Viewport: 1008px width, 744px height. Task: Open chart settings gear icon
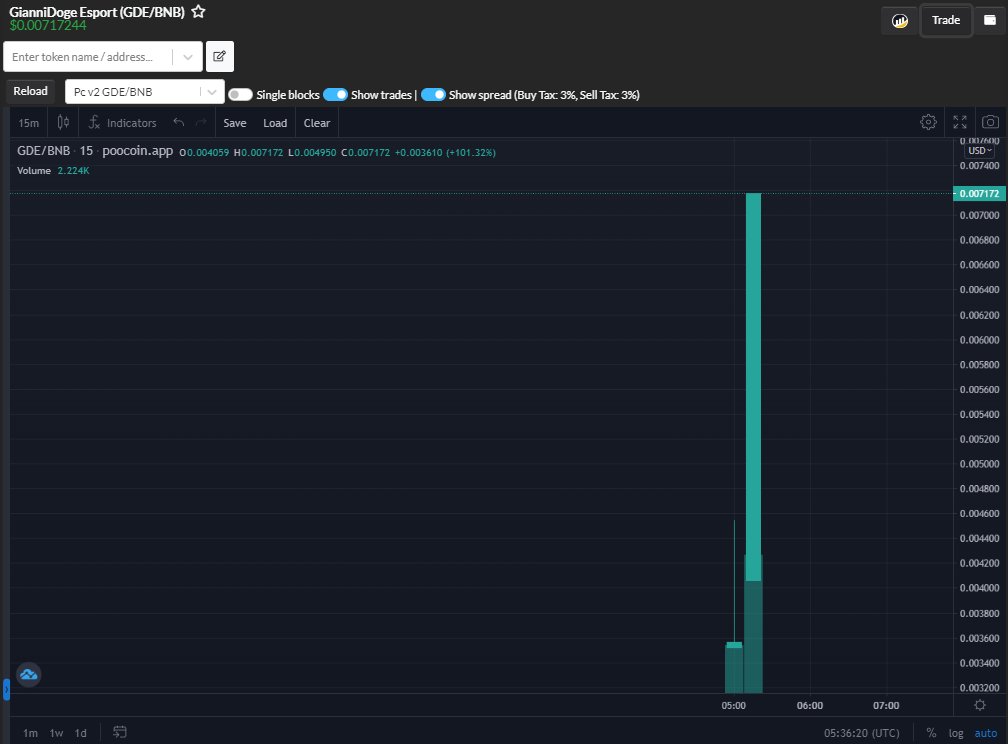pyautogui.click(x=928, y=122)
